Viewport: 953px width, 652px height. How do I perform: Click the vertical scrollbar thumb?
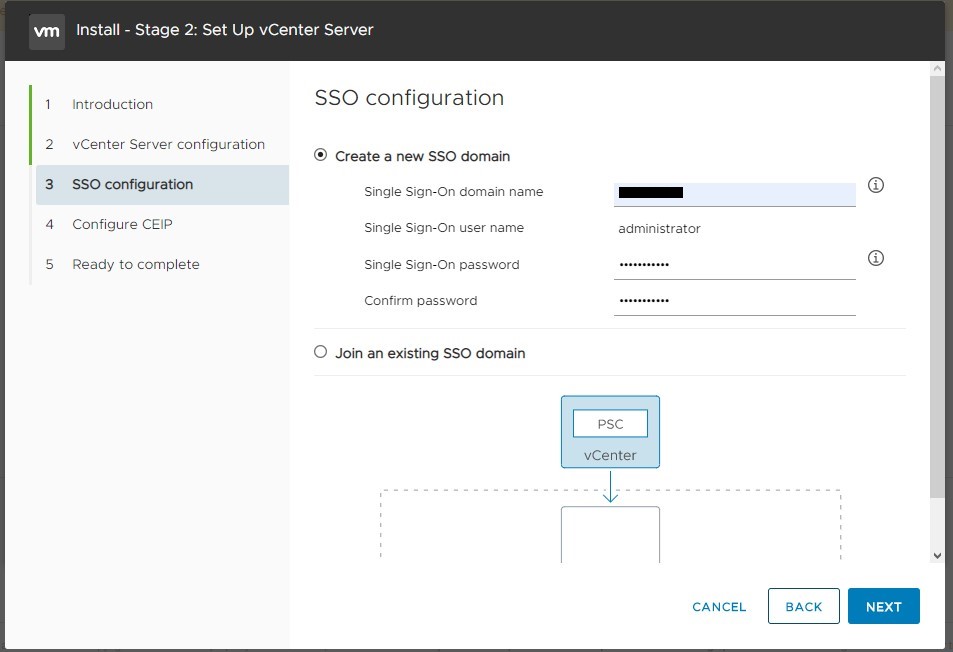tap(937, 287)
